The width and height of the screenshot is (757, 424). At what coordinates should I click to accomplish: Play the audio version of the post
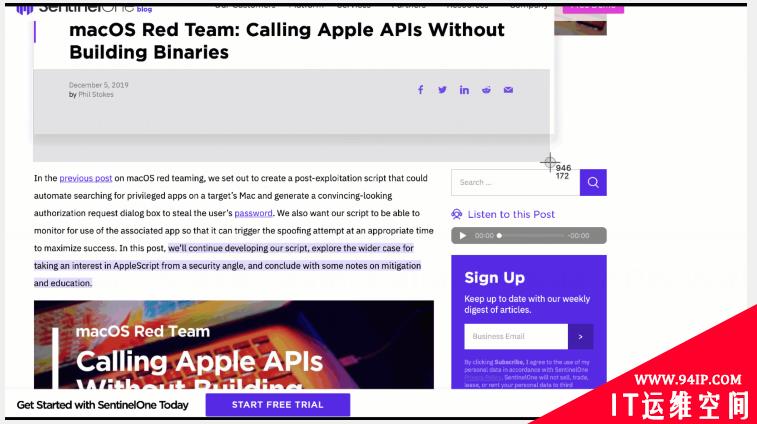[463, 236]
